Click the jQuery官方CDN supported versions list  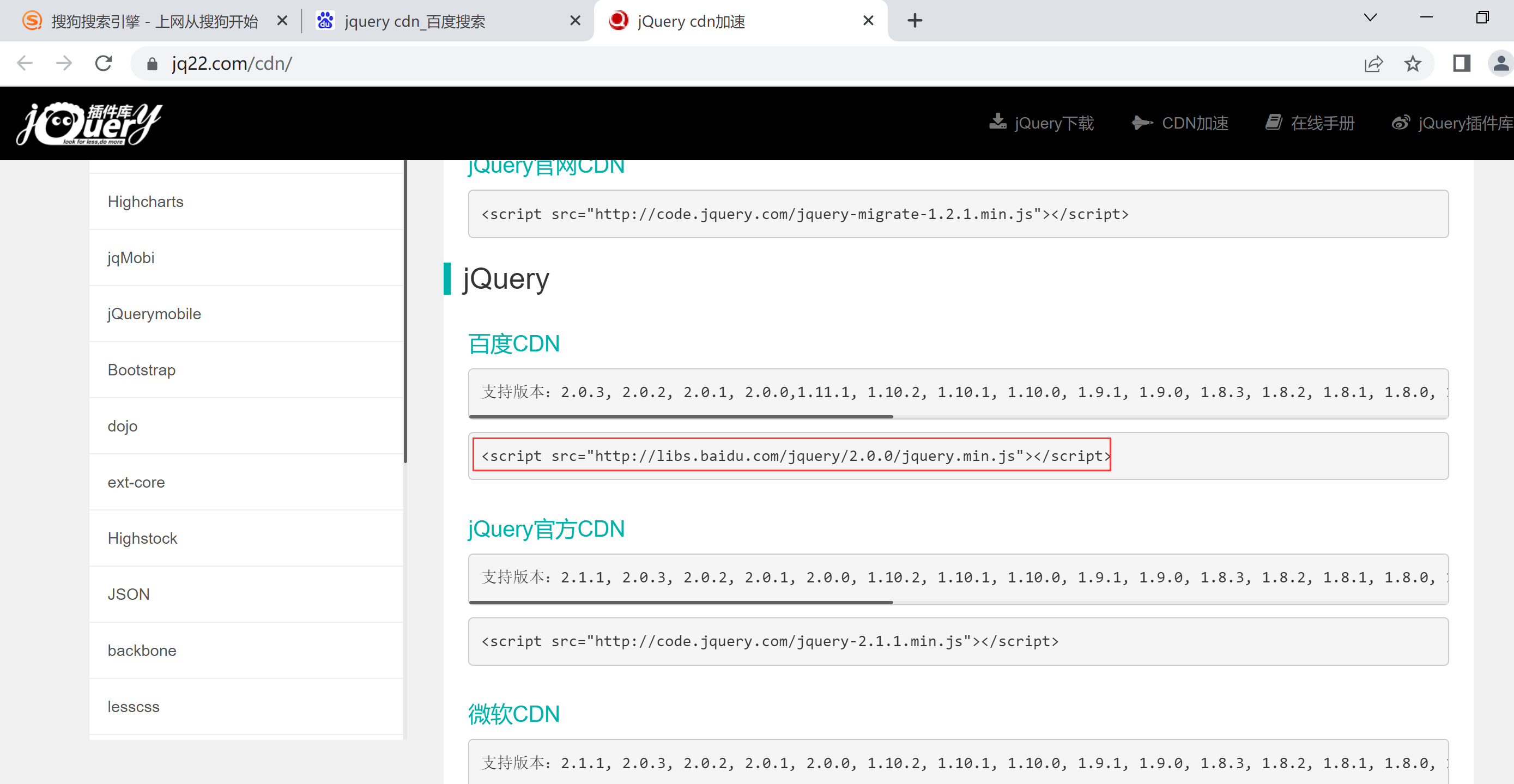pos(958,577)
